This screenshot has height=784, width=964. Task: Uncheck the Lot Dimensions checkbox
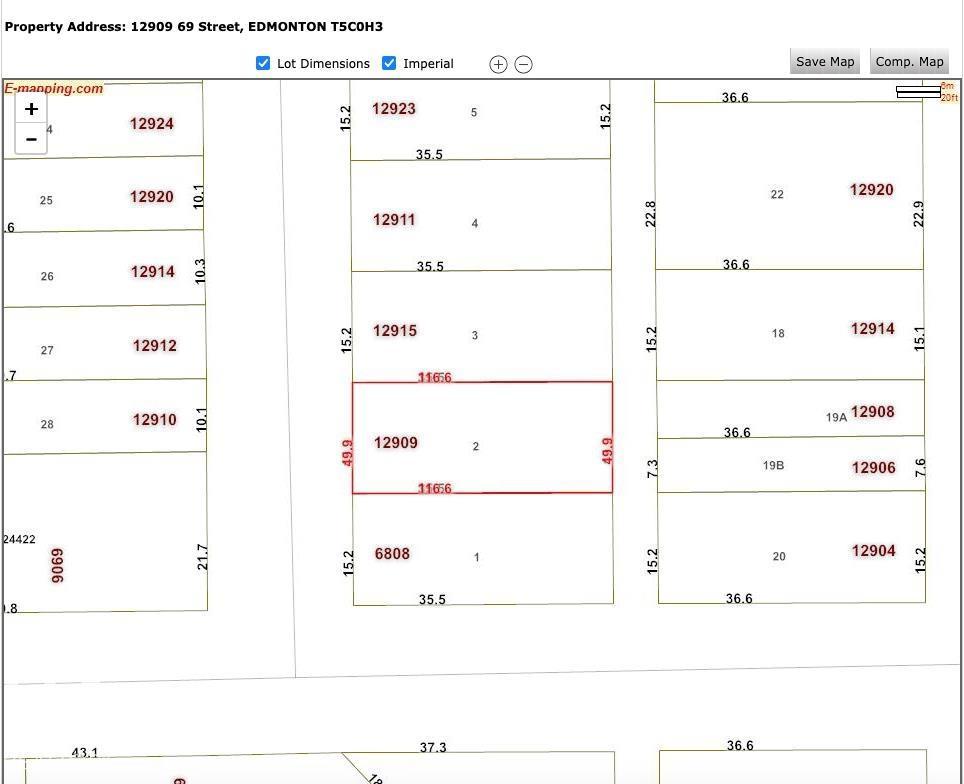(x=263, y=63)
